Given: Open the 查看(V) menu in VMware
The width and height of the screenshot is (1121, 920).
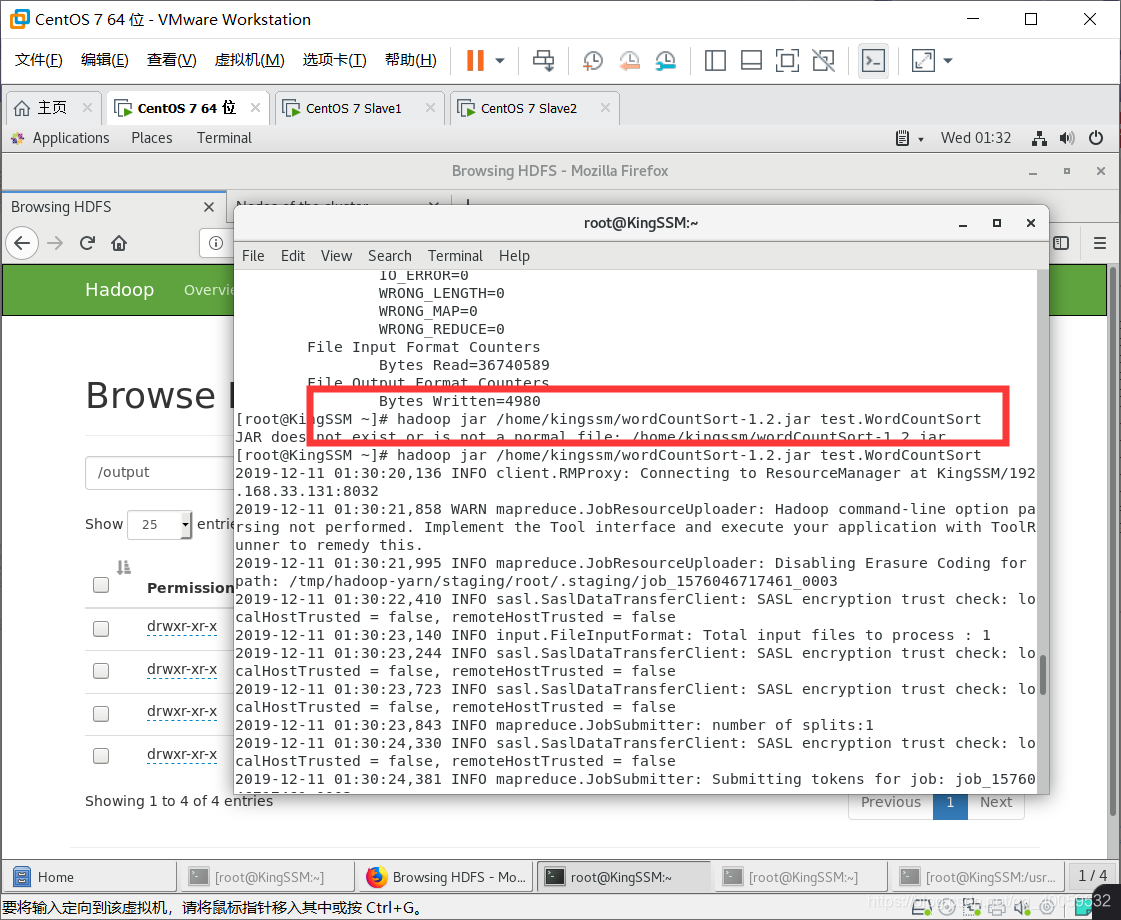Looking at the screenshot, I should [172, 60].
